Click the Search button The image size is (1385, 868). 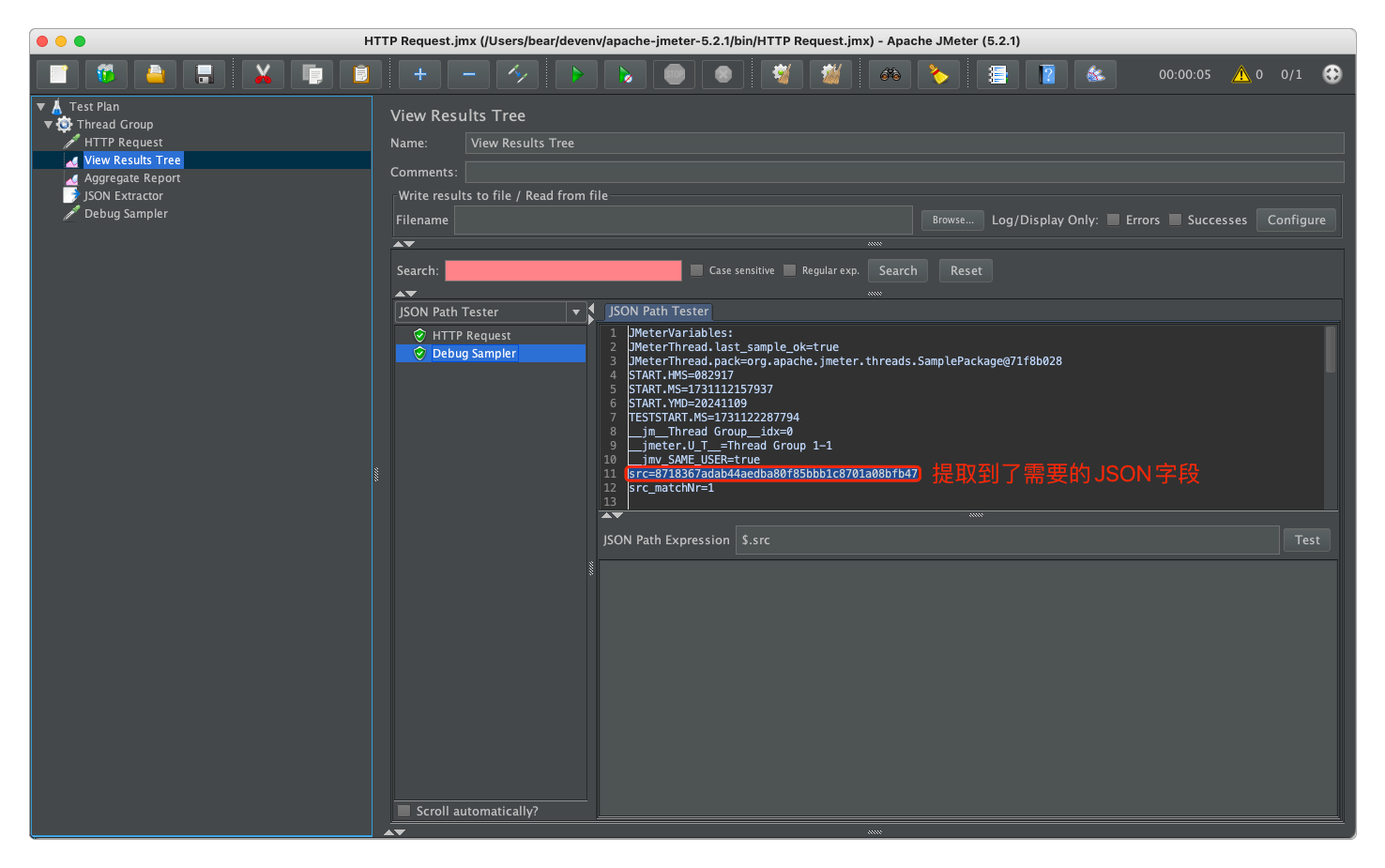(x=898, y=270)
